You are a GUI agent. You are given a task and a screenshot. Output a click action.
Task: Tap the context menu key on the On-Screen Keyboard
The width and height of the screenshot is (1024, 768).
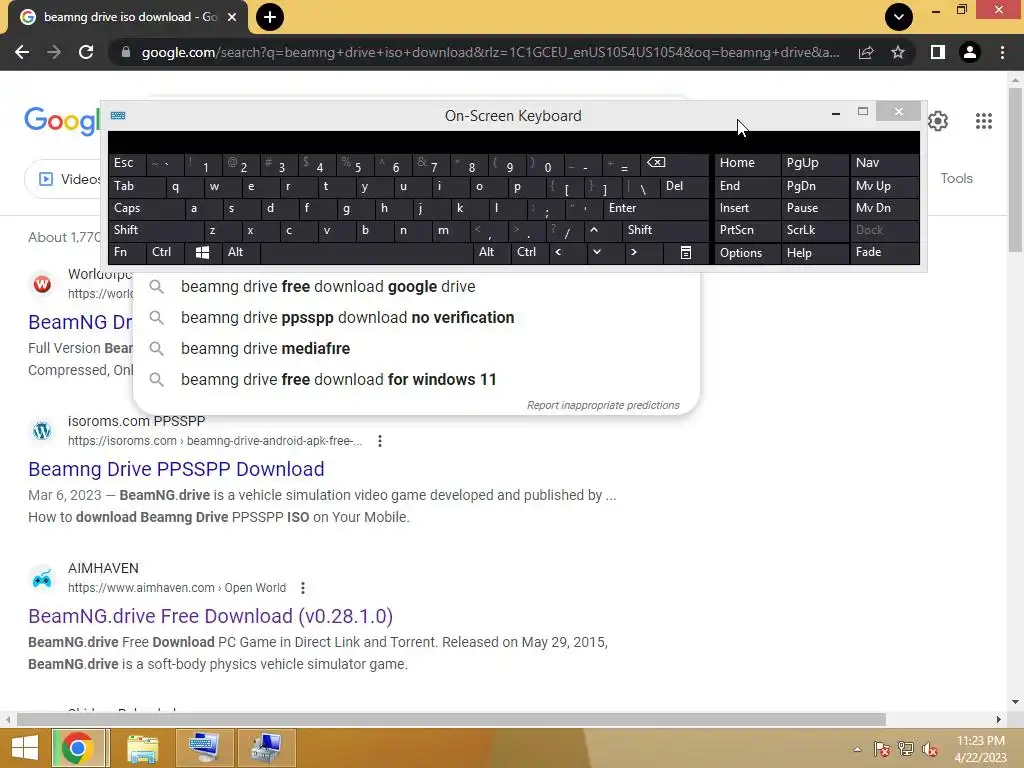686,253
